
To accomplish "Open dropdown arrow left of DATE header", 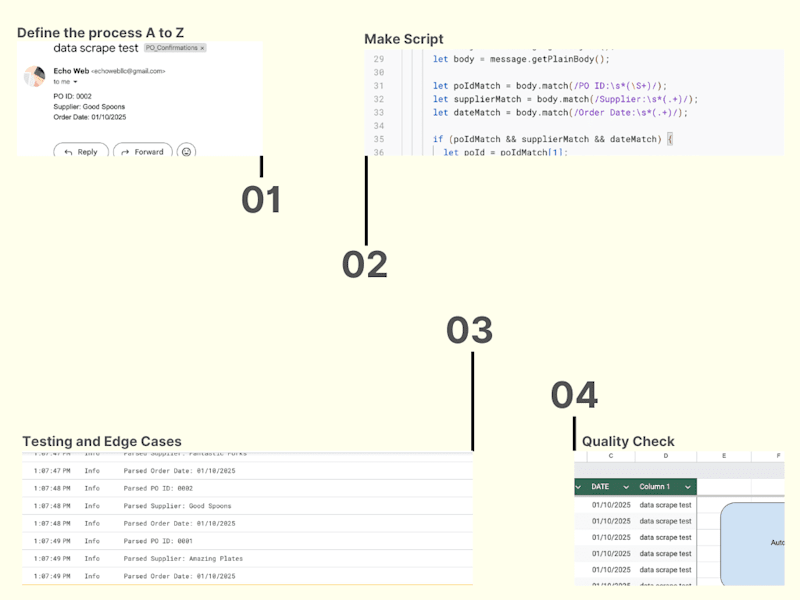I will [578, 487].
